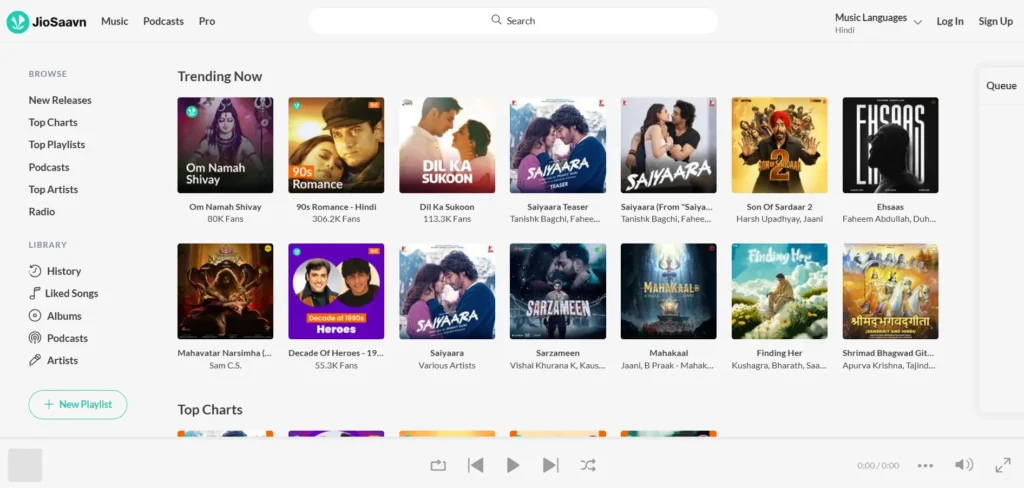Open Liked Songs in the library
Screen dimensions: 1024x488
point(63,293)
